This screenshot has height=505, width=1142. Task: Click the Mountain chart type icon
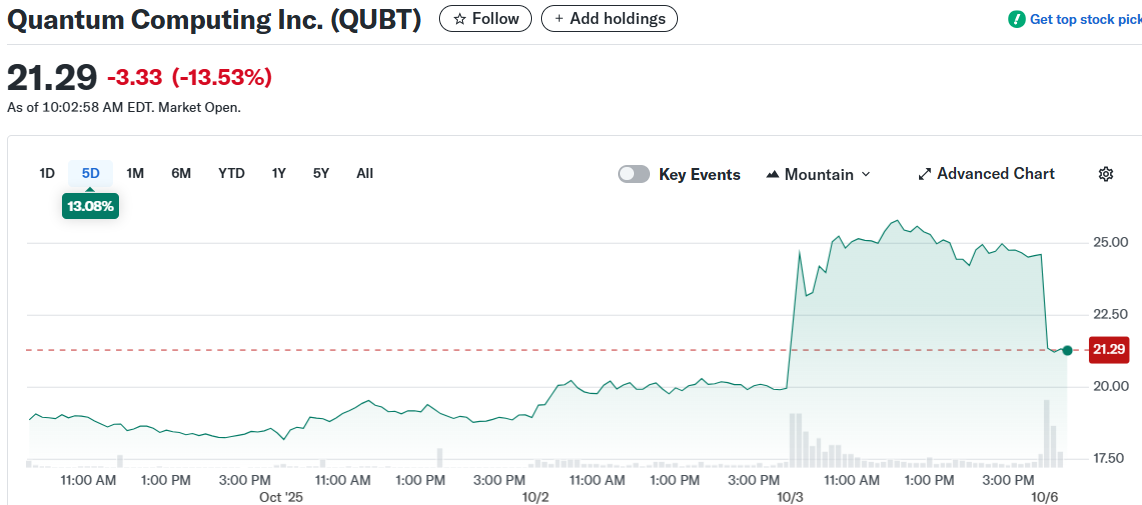(772, 174)
